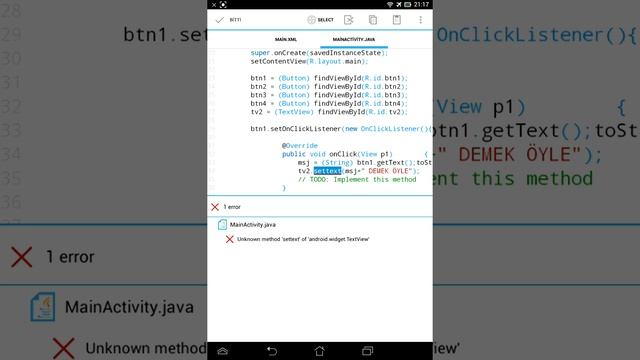This screenshot has height=360, width=640.
Task: Tap the screenshot notification icon in status bar
Action: click(x=223, y=4)
